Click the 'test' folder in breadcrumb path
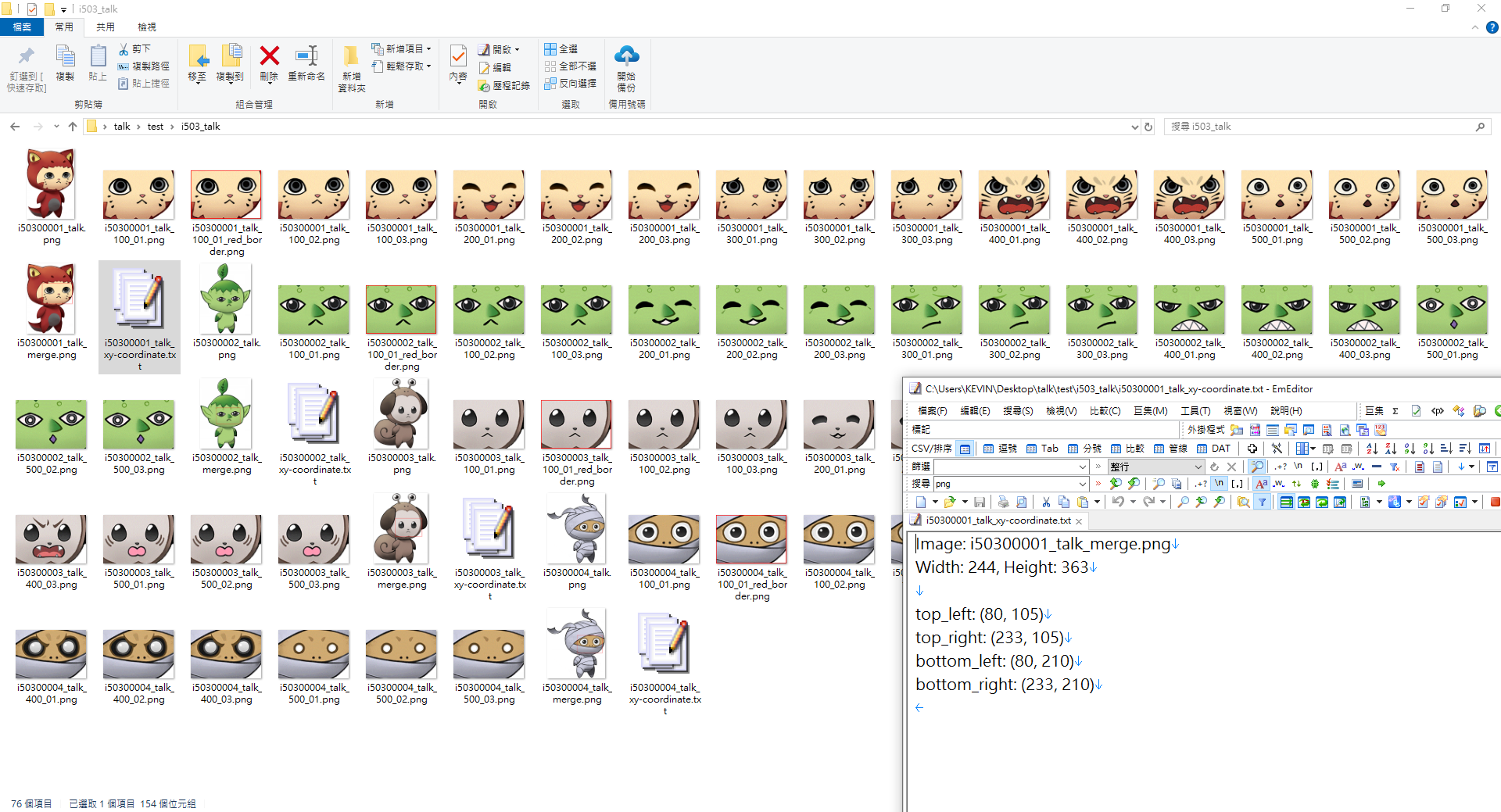The width and height of the screenshot is (1501, 812). pyautogui.click(x=156, y=127)
